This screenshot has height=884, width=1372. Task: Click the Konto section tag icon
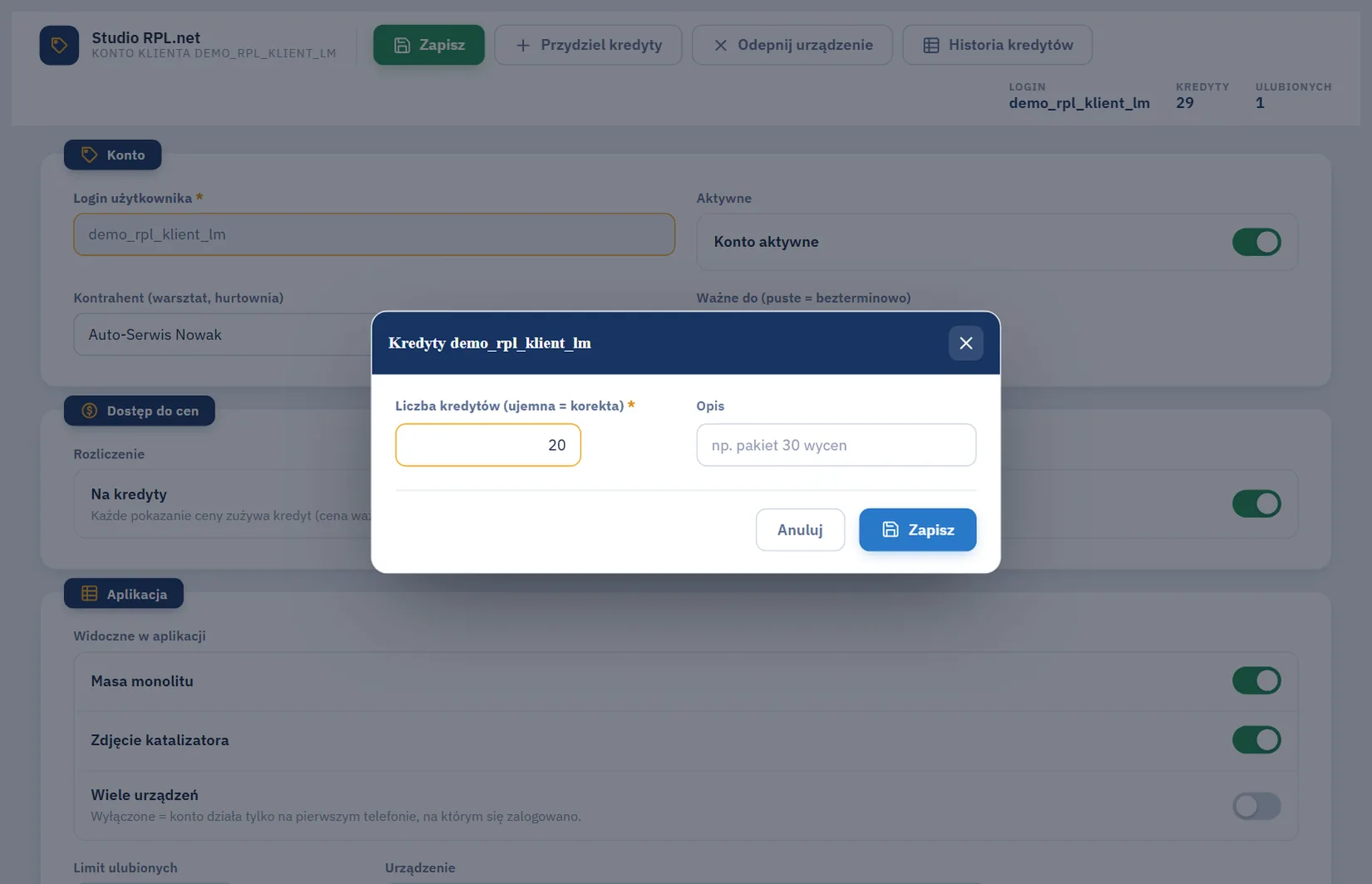pyautogui.click(x=89, y=155)
